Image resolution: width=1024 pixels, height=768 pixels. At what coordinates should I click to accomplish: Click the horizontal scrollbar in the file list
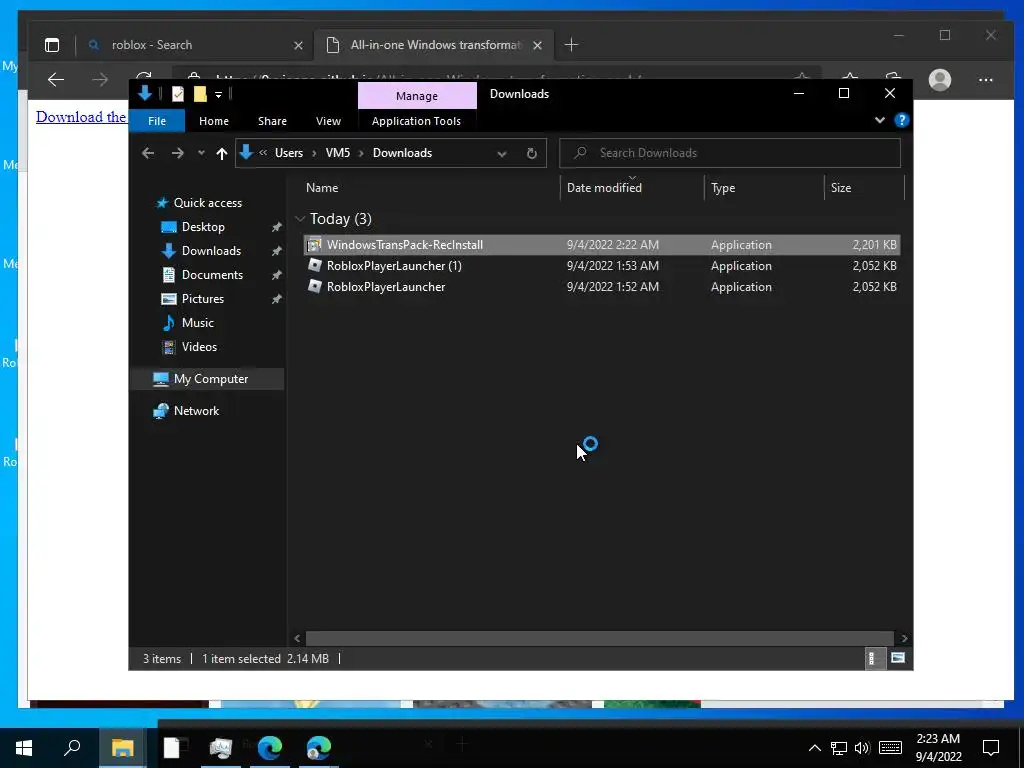tap(600, 638)
